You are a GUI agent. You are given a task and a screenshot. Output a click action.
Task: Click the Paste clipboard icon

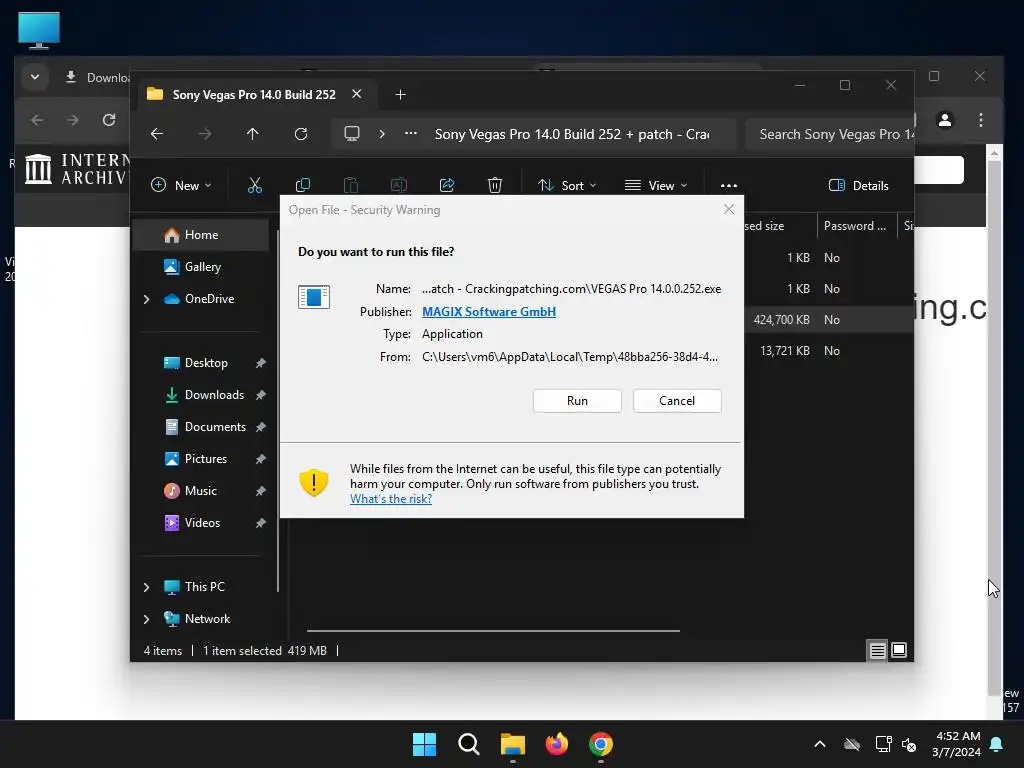pyautogui.click(x=351, y=185)
